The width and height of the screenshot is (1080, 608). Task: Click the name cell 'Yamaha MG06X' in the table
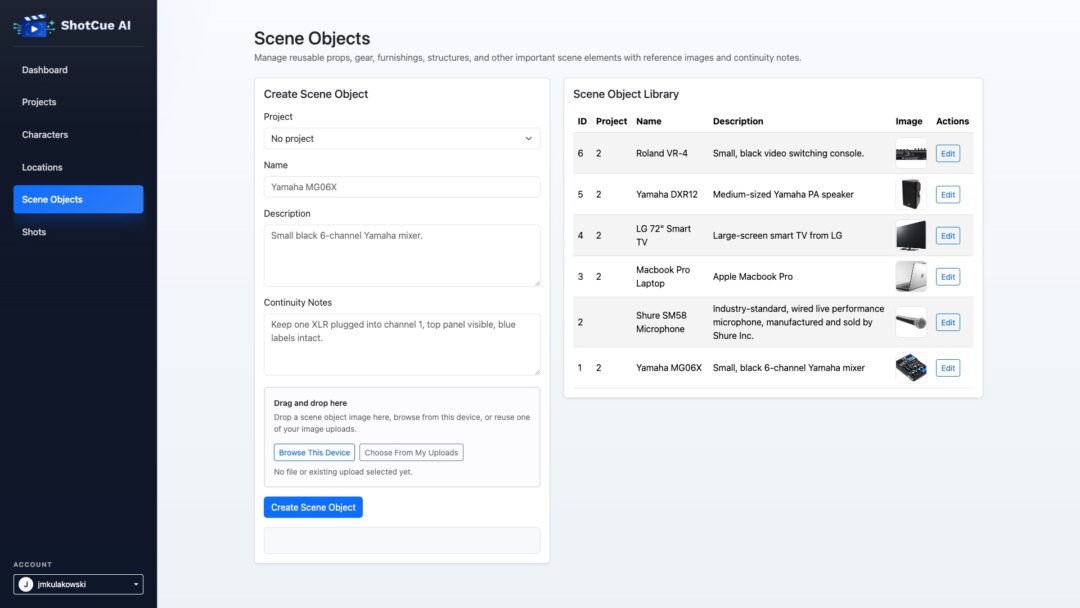668,368
